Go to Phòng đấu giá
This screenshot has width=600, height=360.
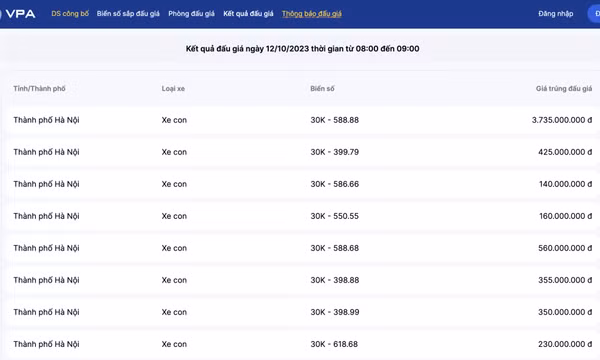pos(191,14)
